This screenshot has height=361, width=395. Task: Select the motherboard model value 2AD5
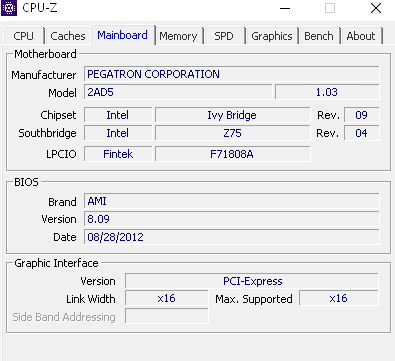(178, 92)
